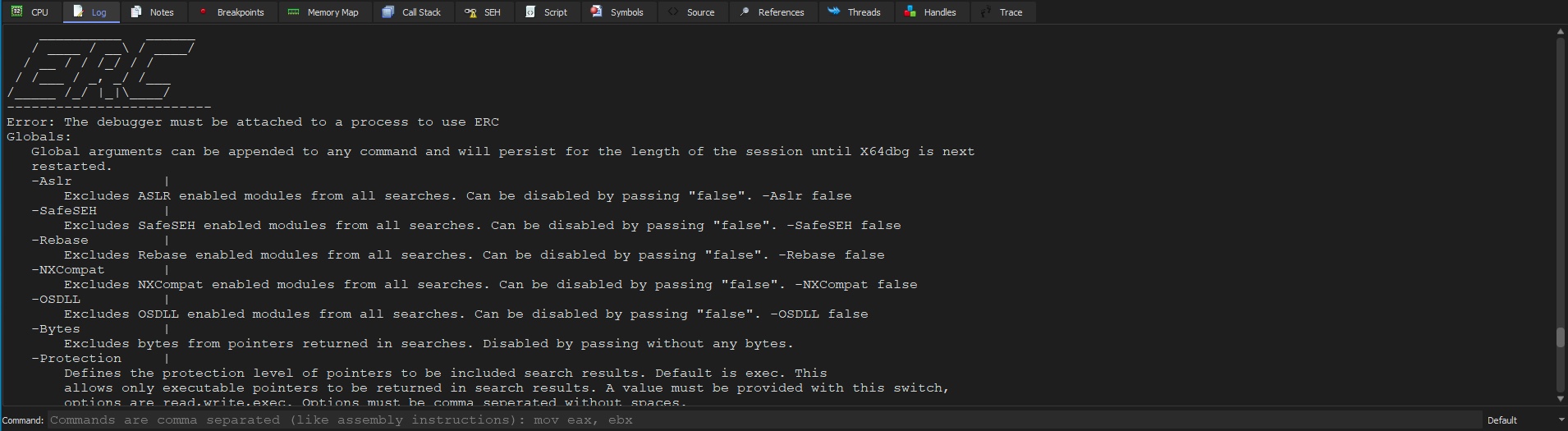Click the Symbols tab icon

[x=597, y=12]
